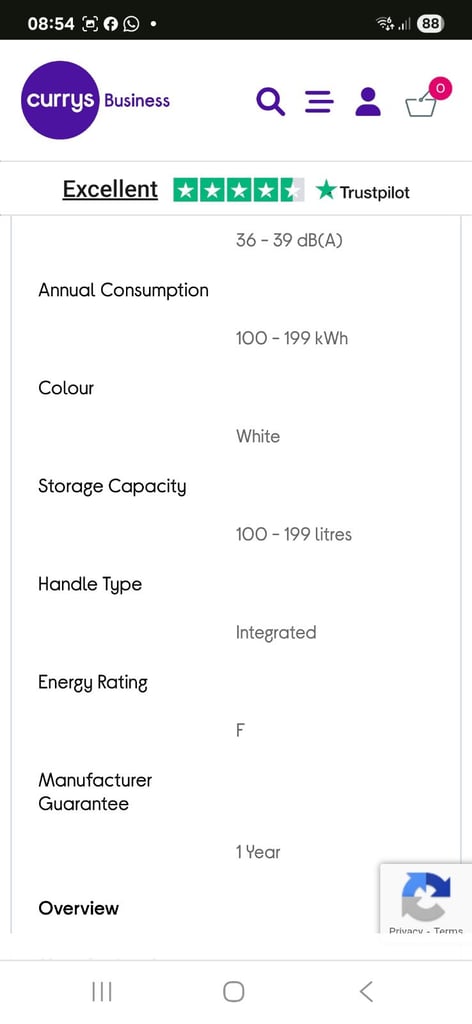Open the hamburger menu icon
Image resolution: width=472 pixels, height=1024 pixels.
pos(319,102)
